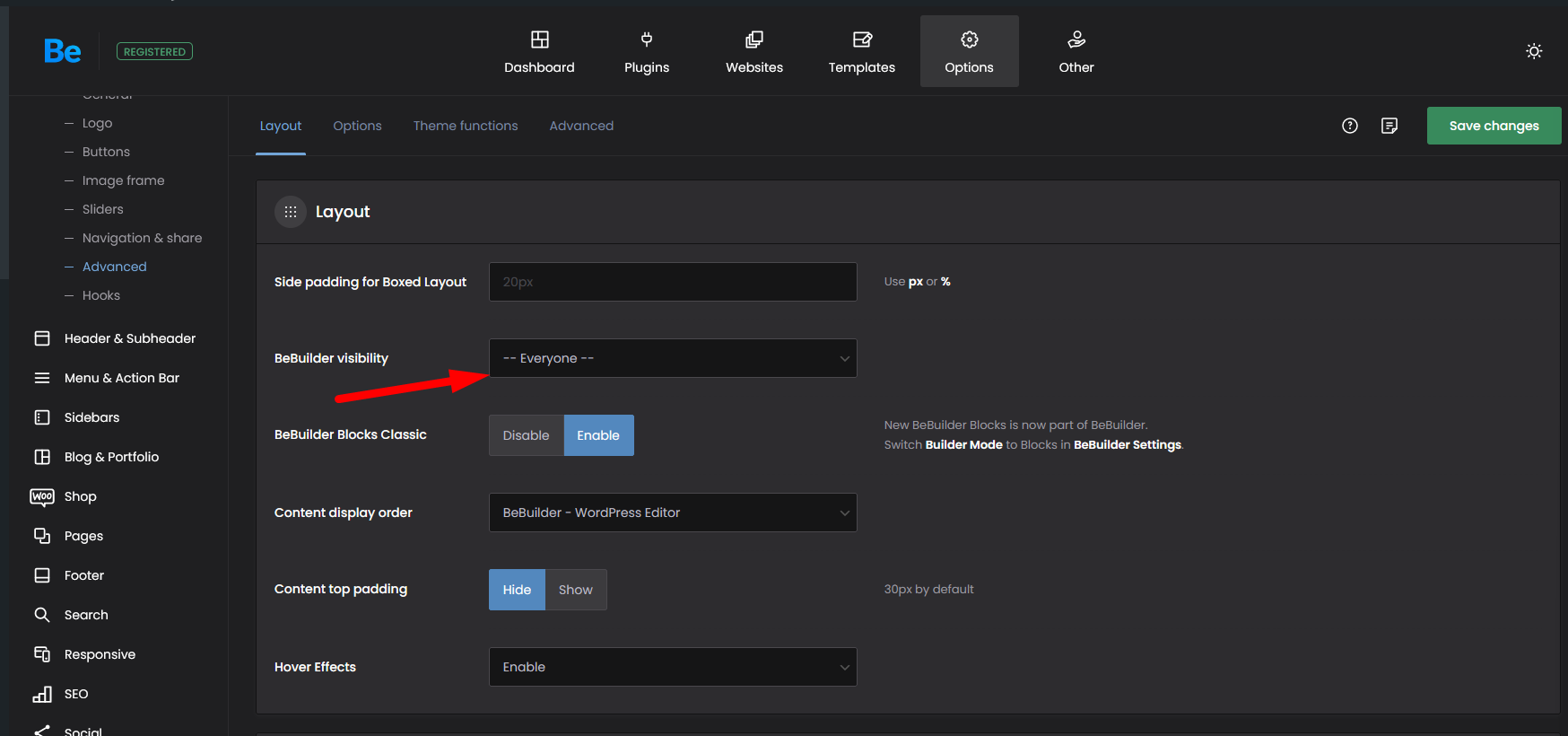Open Logo settings in sidebar
Screen dimensions: 1568x736
click(97, 123)
